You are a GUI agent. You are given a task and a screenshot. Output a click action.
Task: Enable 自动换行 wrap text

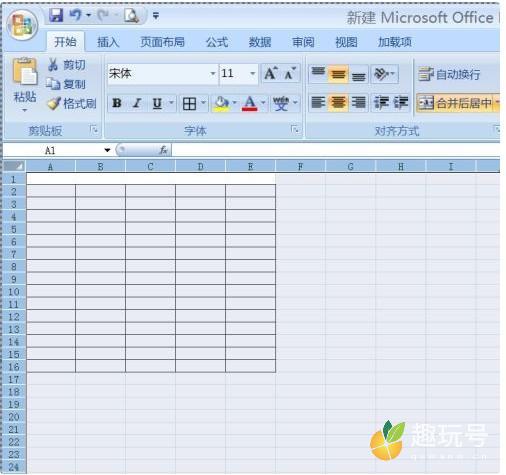449,74
